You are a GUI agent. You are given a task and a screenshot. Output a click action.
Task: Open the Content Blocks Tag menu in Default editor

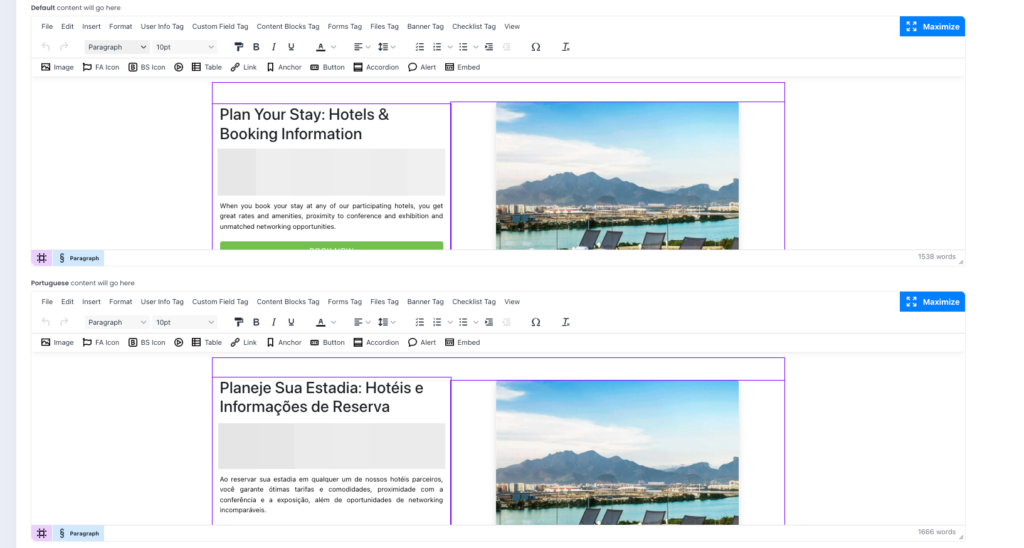[287, 26]
